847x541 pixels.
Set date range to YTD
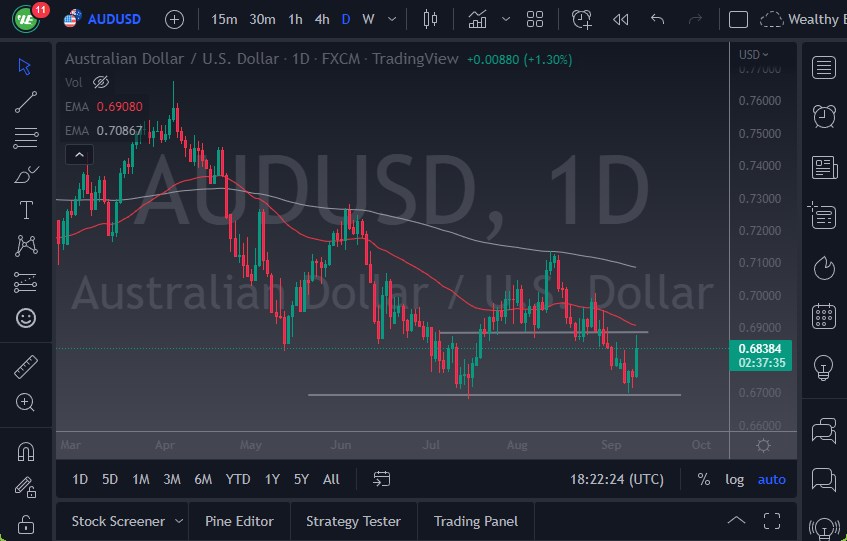coord(238,479)
